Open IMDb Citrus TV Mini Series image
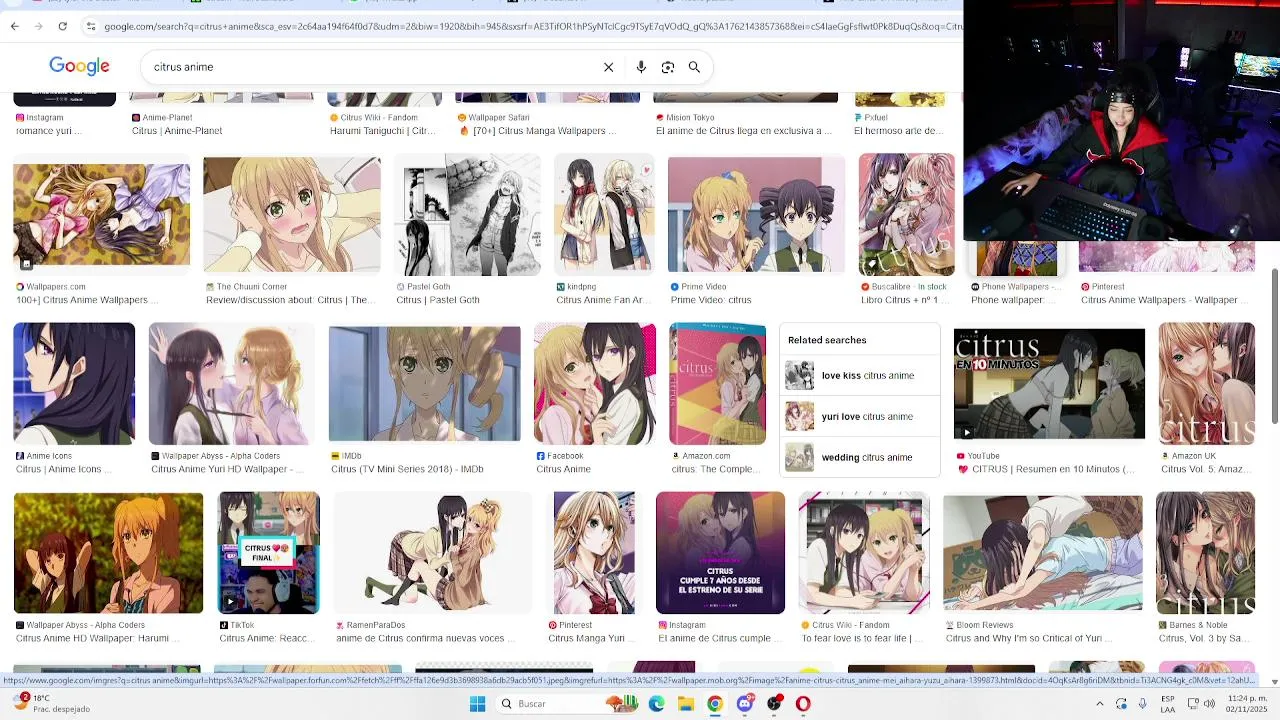 424,383
